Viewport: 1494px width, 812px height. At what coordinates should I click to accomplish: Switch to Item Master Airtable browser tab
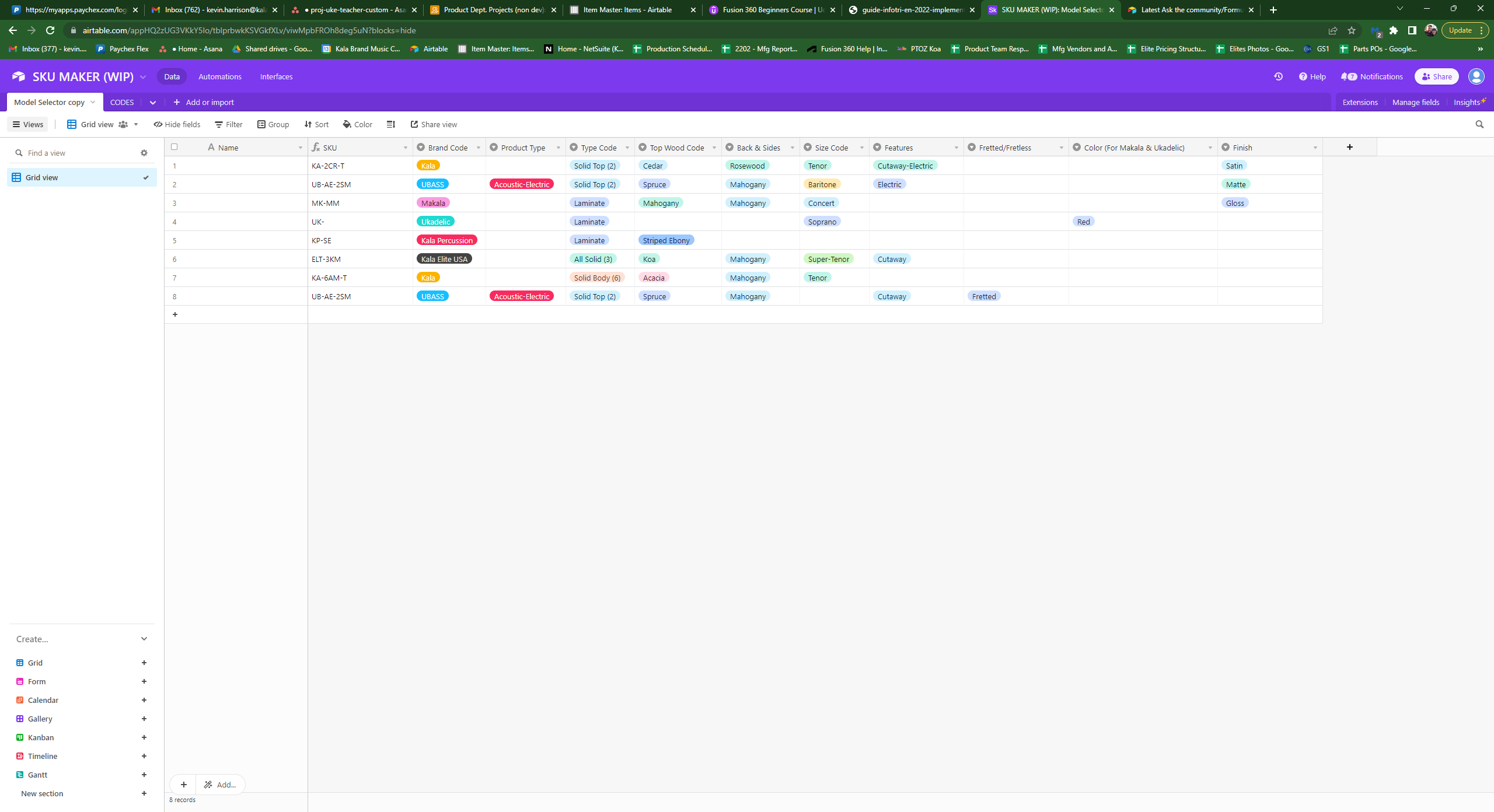click(x=633, y=10)
